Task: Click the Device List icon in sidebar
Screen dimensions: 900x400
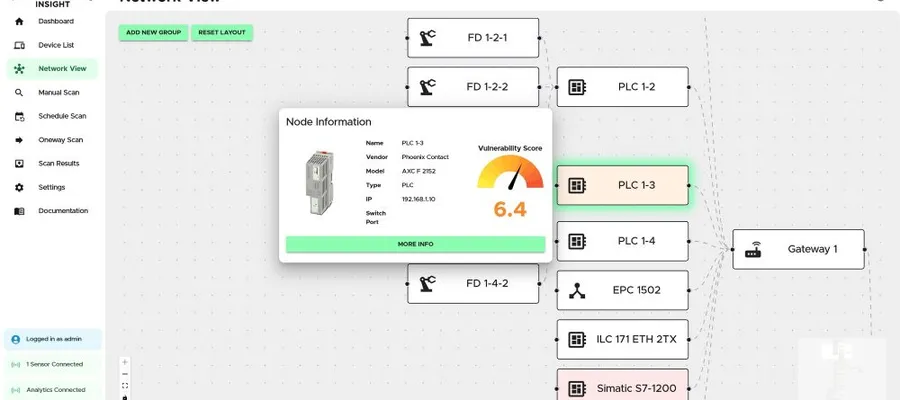Action: pyautogui.click(x=19, y=45)
